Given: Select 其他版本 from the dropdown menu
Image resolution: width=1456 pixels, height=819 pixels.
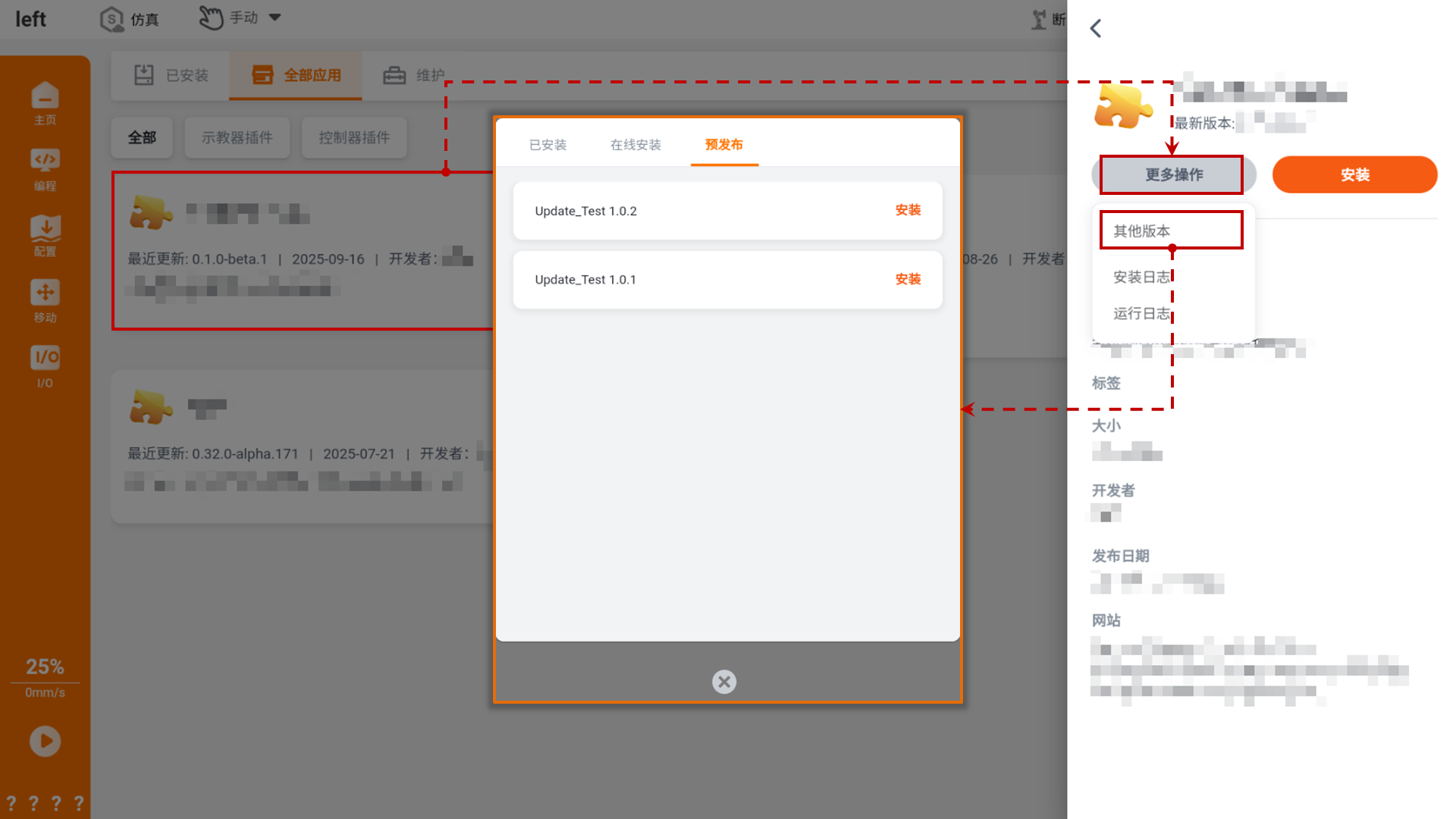Looking at the screenshot, I should coord(1141,231).
